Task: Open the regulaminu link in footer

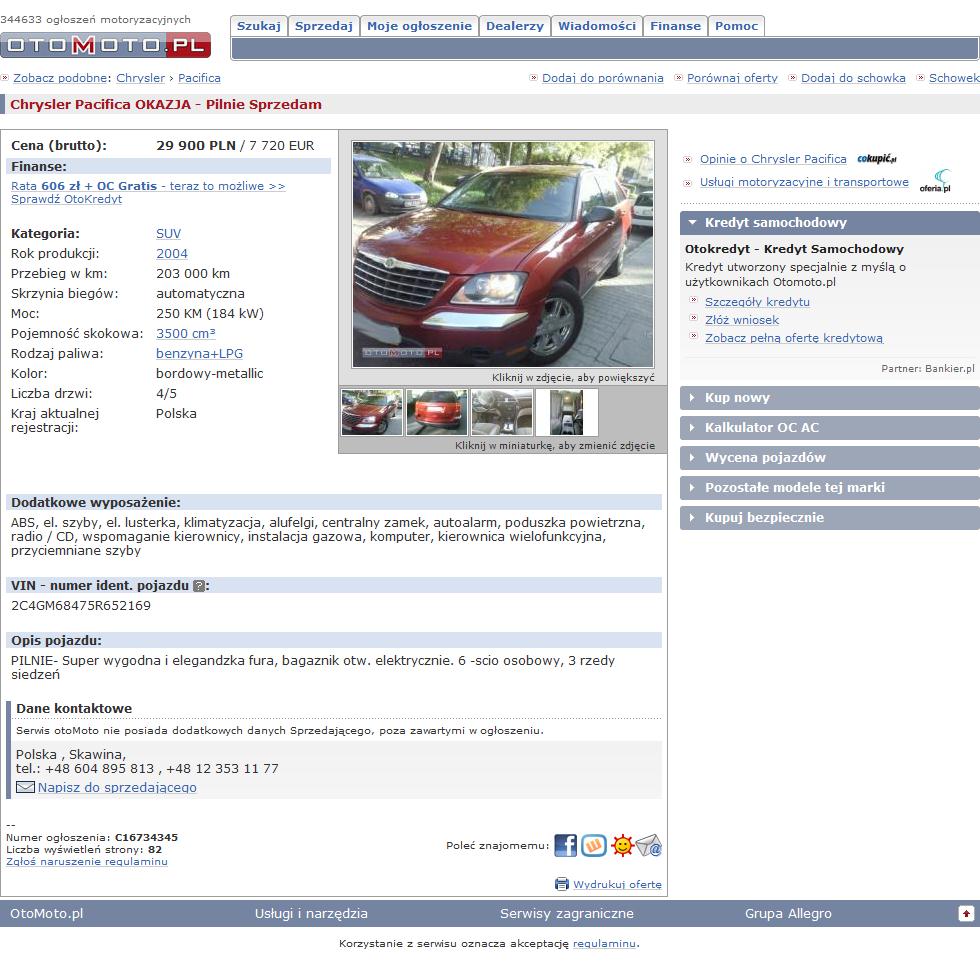Action: (x=604, y=943)
